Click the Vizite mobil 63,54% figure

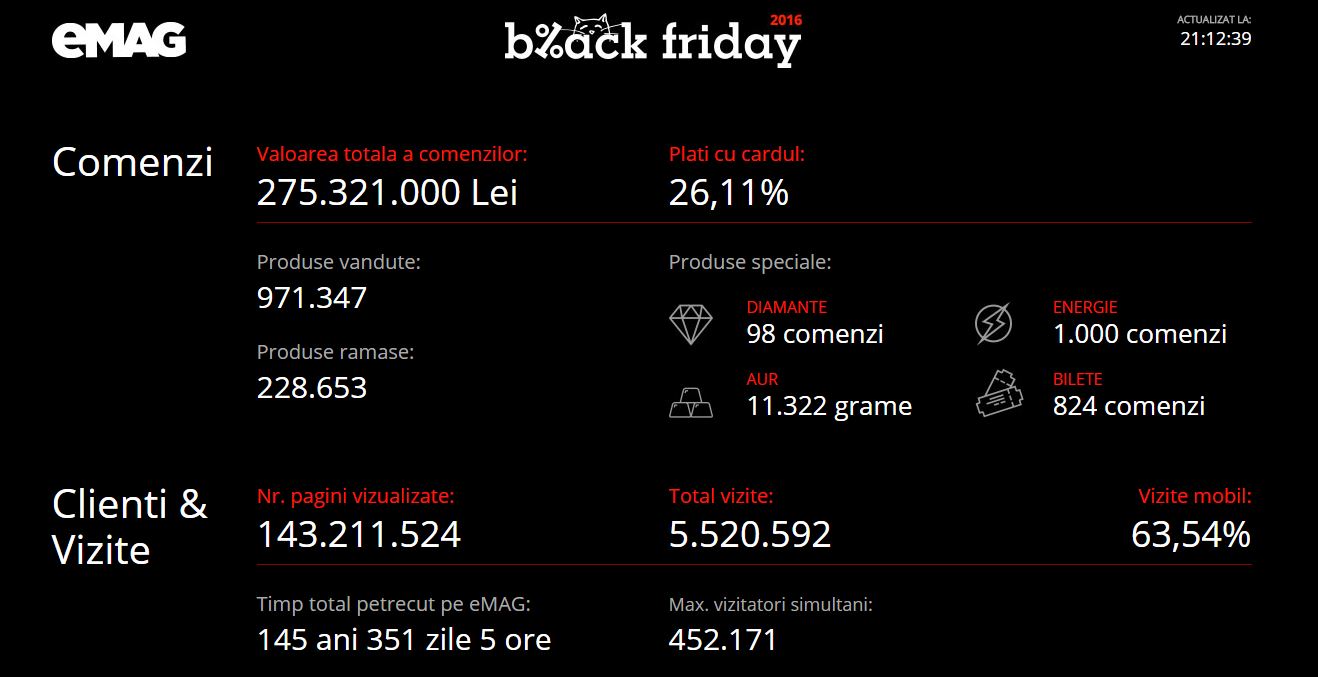[1190, 535]
